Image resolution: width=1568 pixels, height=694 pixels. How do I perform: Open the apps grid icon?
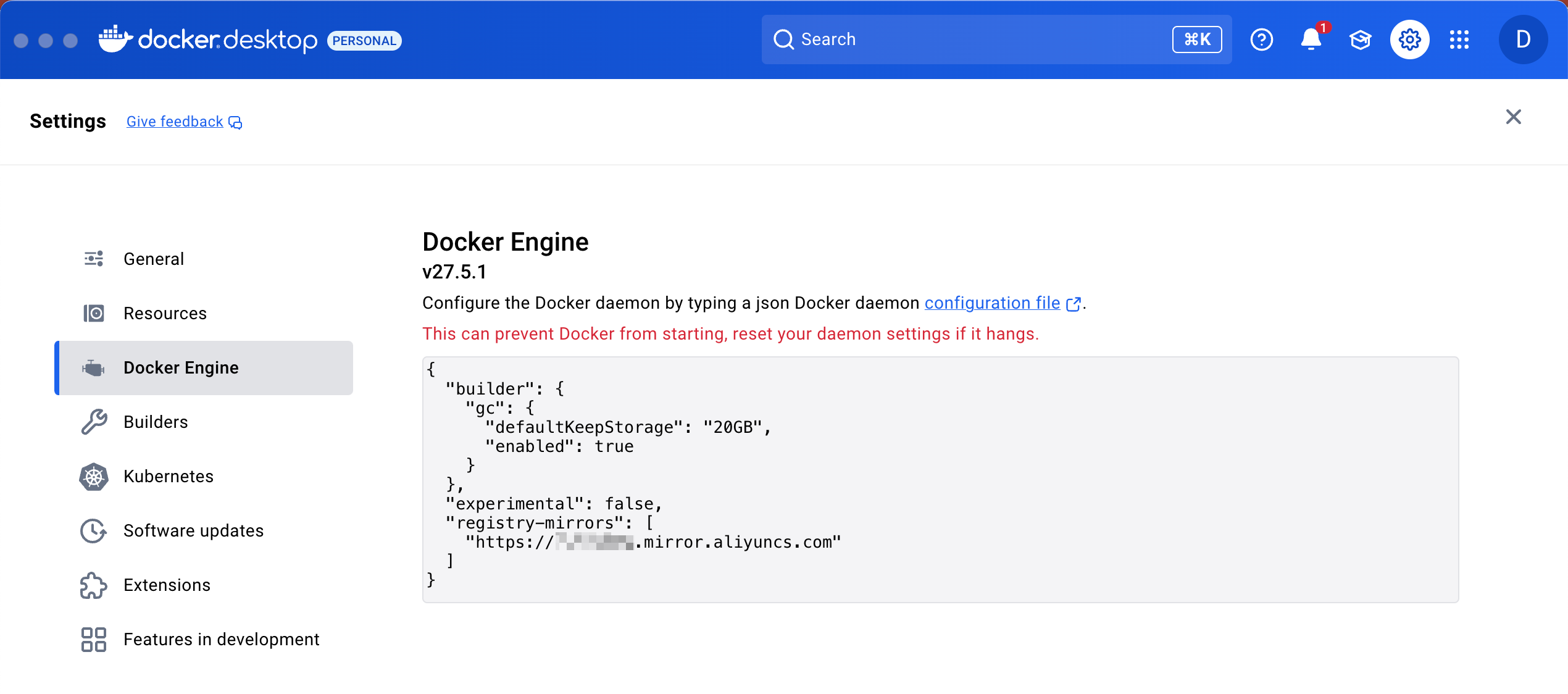1459,40
